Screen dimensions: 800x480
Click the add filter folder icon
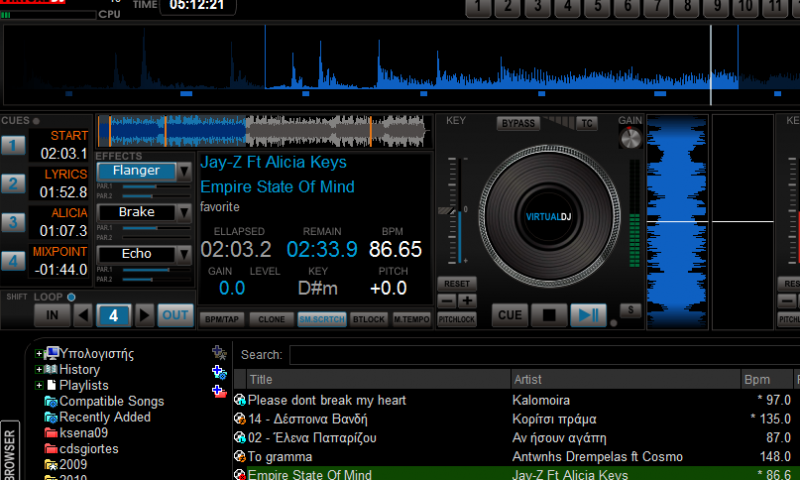click(x=219, y=372)
